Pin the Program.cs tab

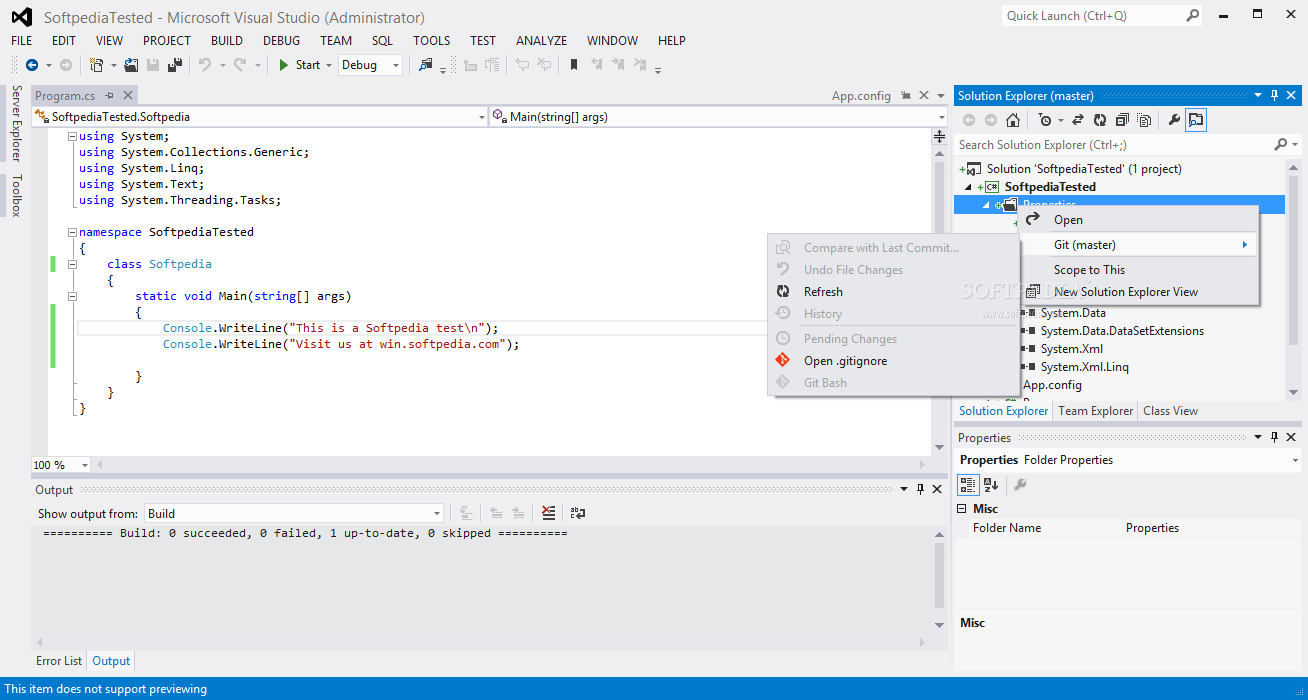coord(109,96)
